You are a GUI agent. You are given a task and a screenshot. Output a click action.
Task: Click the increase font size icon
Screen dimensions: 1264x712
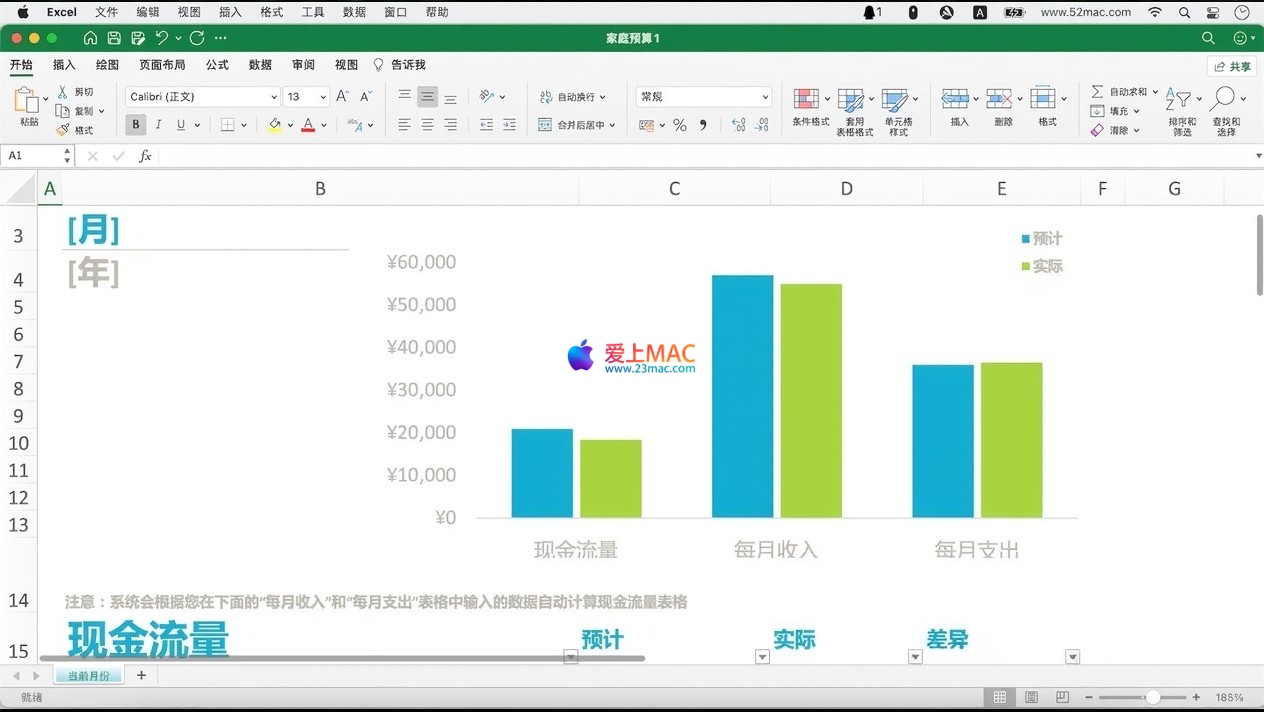342,97
